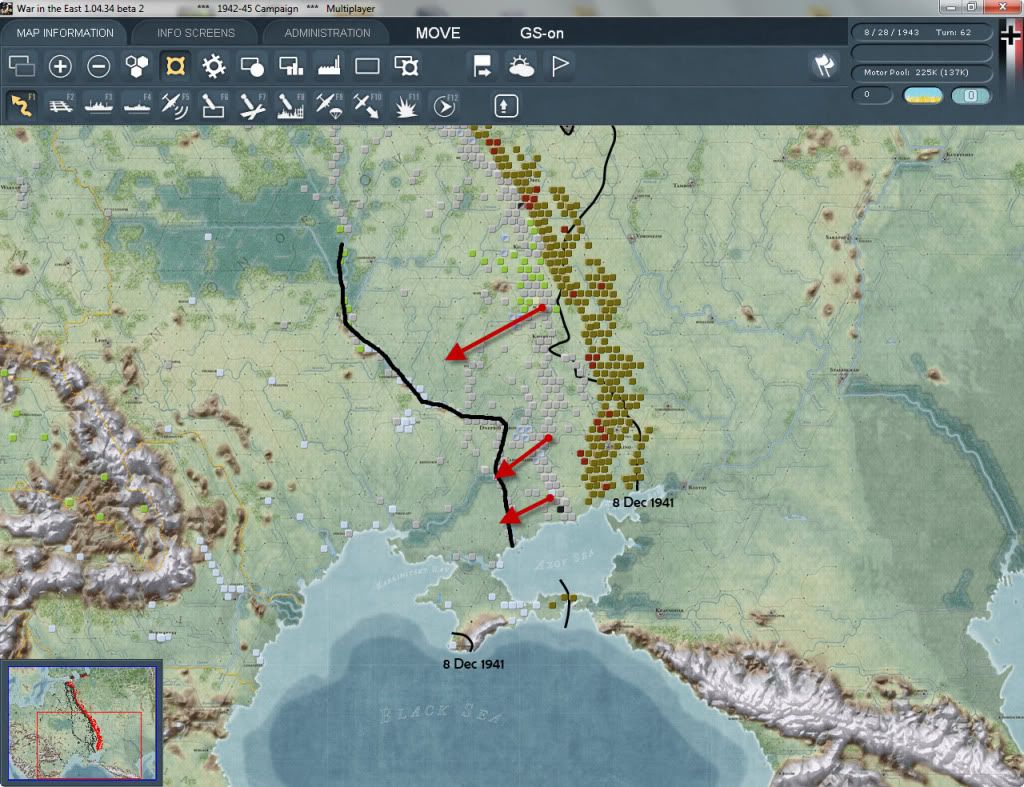The width and height of the screenshot is (1024, 787).
Task: Click the GS-on status label
Action: (x=541, y=33)
